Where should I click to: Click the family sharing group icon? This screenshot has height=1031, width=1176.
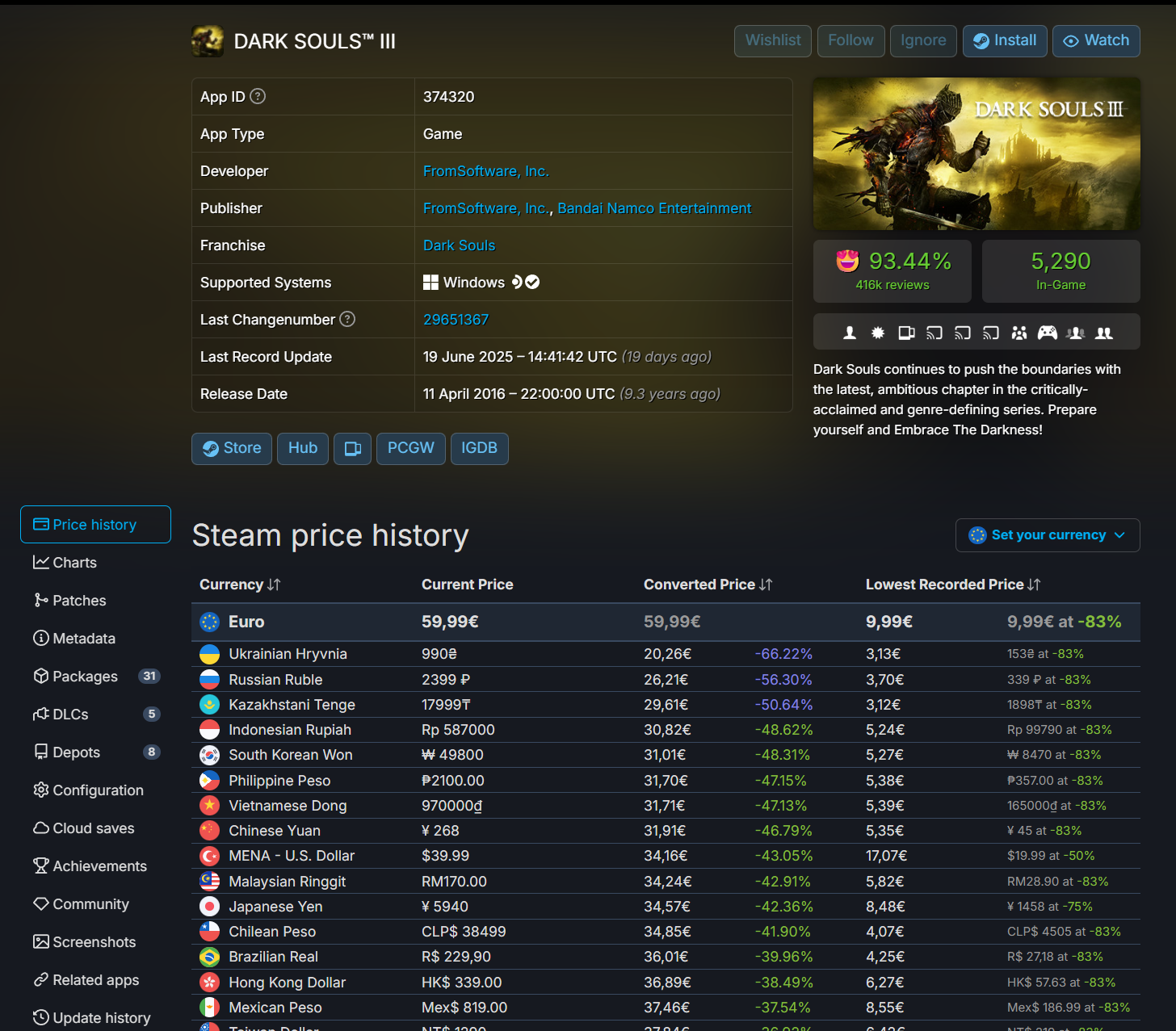point(1019,333)
